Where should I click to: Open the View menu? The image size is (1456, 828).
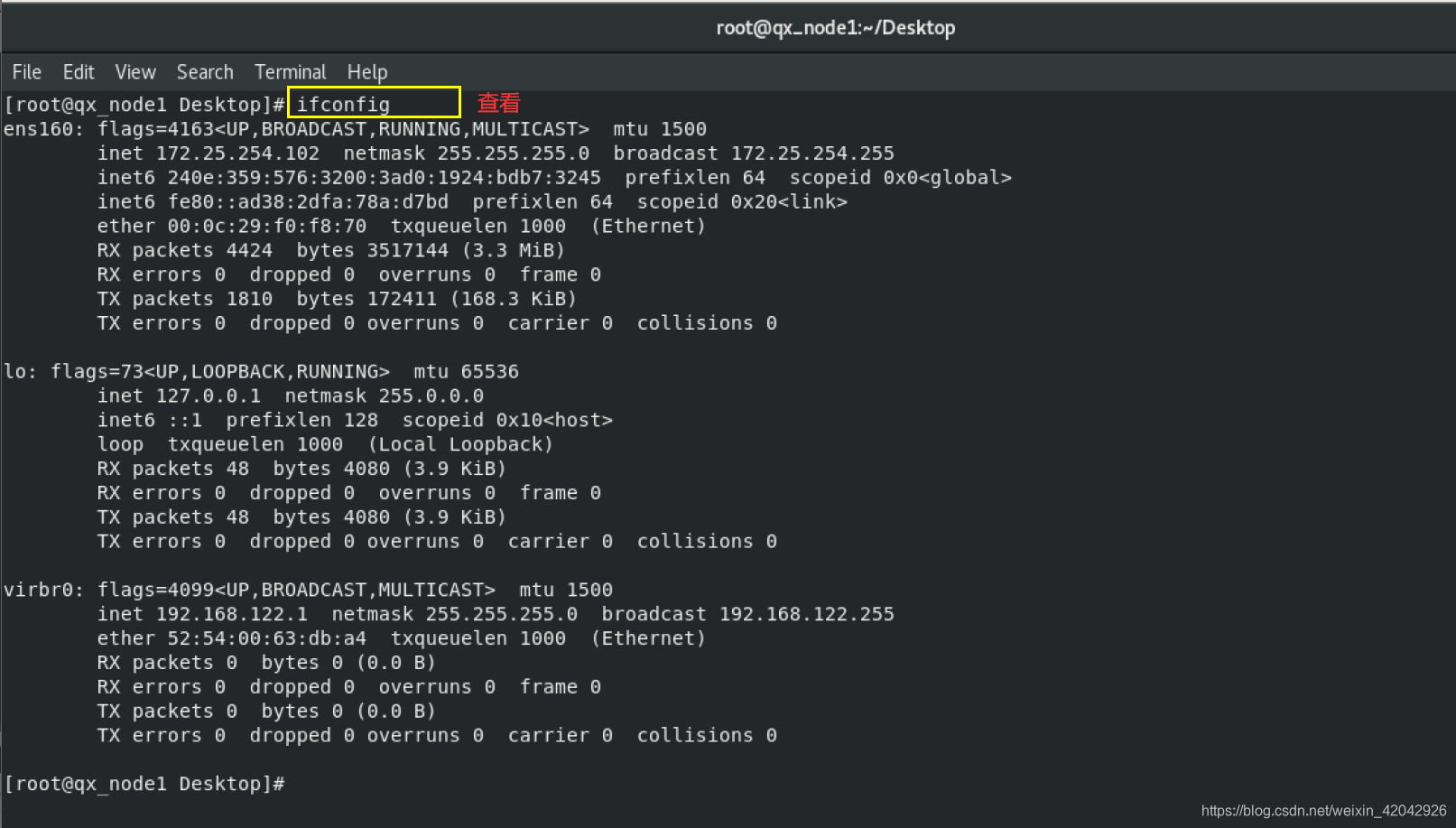tap(135, 72)
